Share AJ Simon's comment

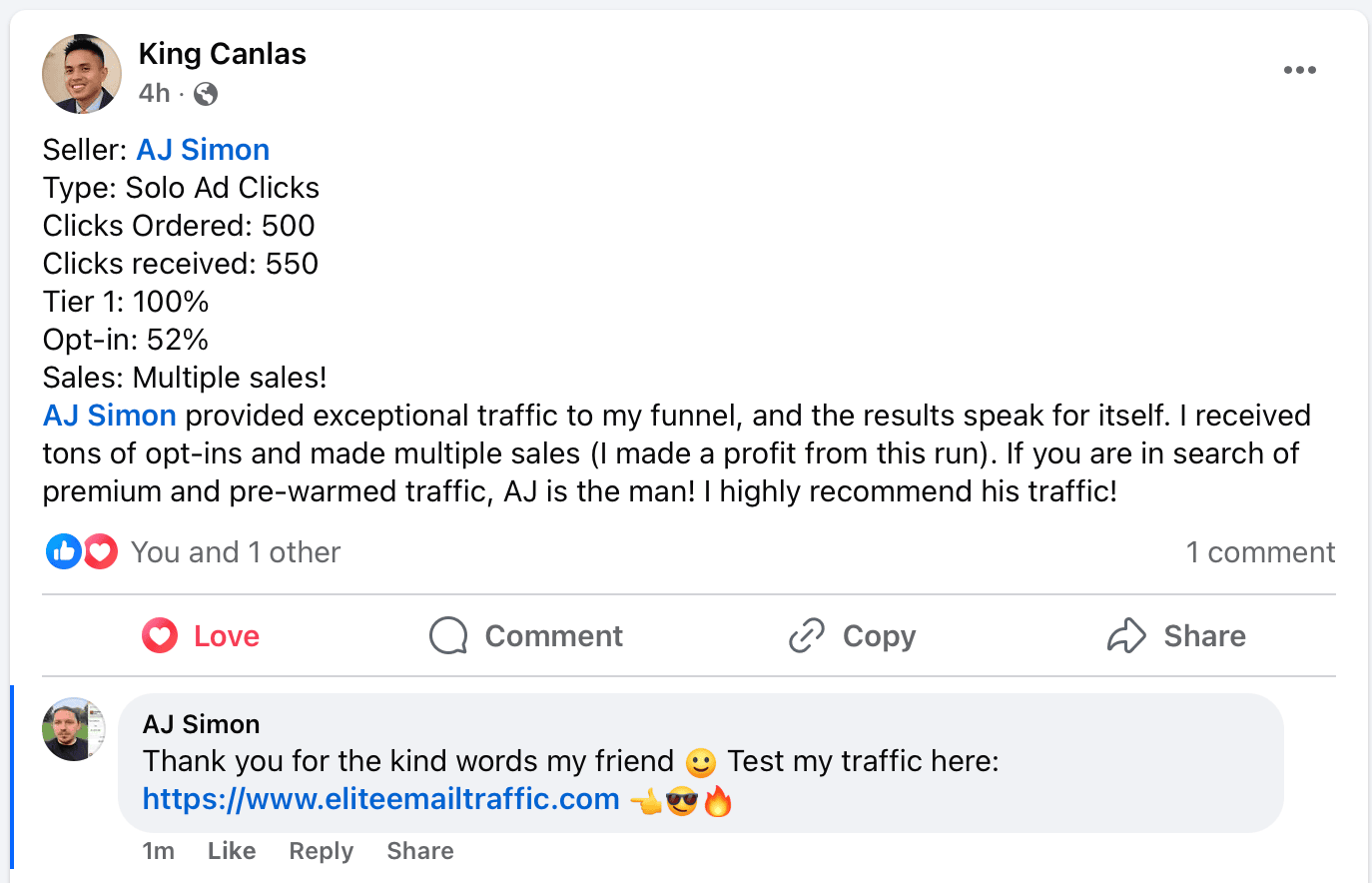pos(420,851)
